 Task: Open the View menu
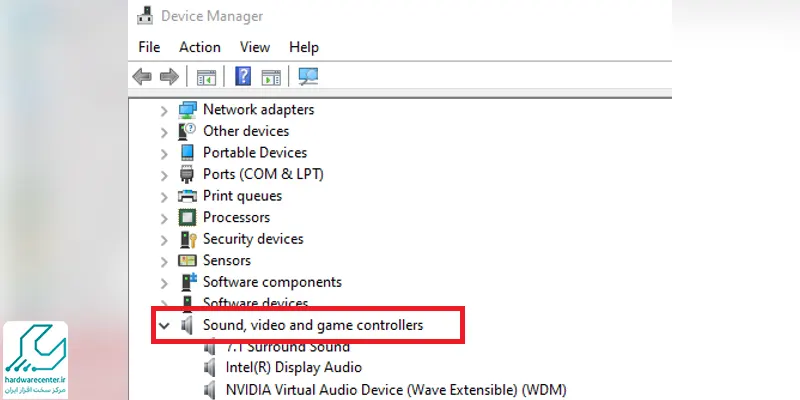(255, 47)
